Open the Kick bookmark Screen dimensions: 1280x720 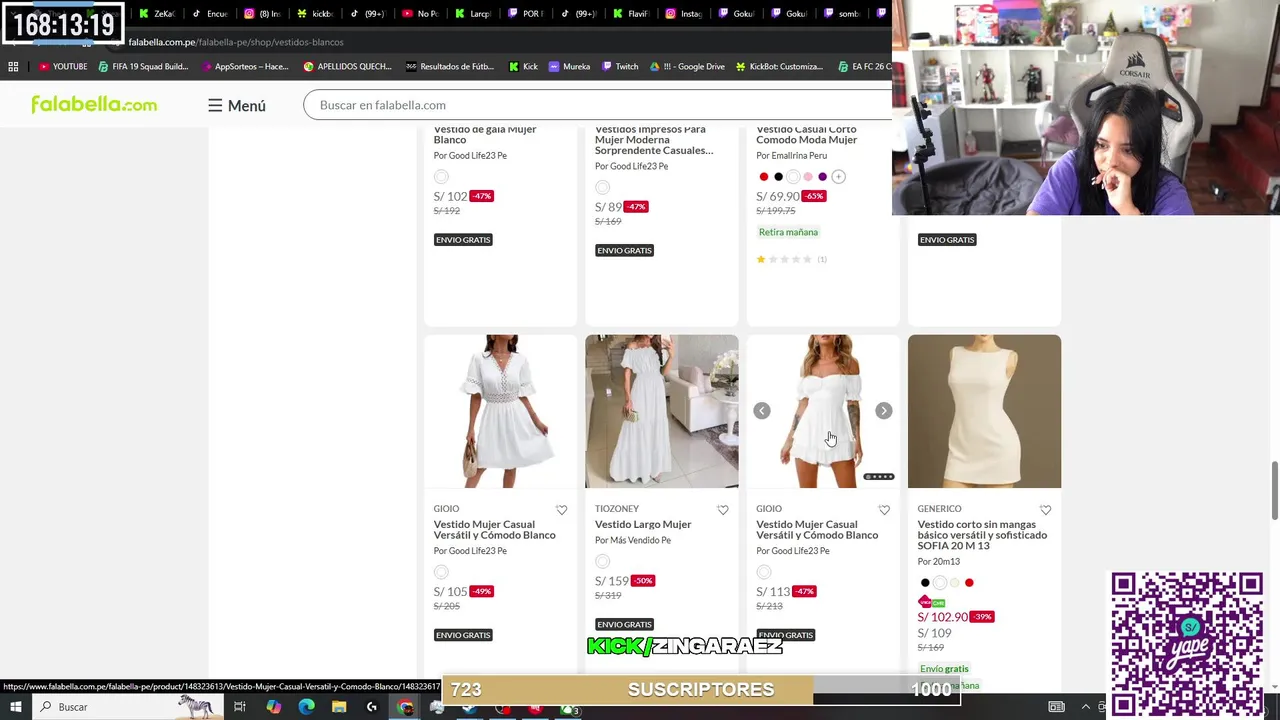pos(523,67)
